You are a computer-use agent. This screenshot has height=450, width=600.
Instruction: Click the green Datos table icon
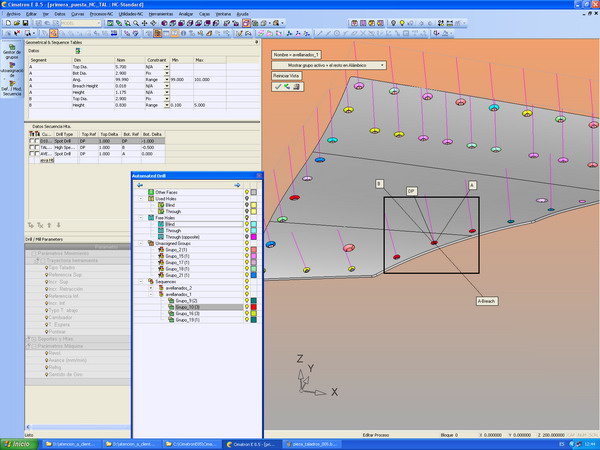point(78,50)
